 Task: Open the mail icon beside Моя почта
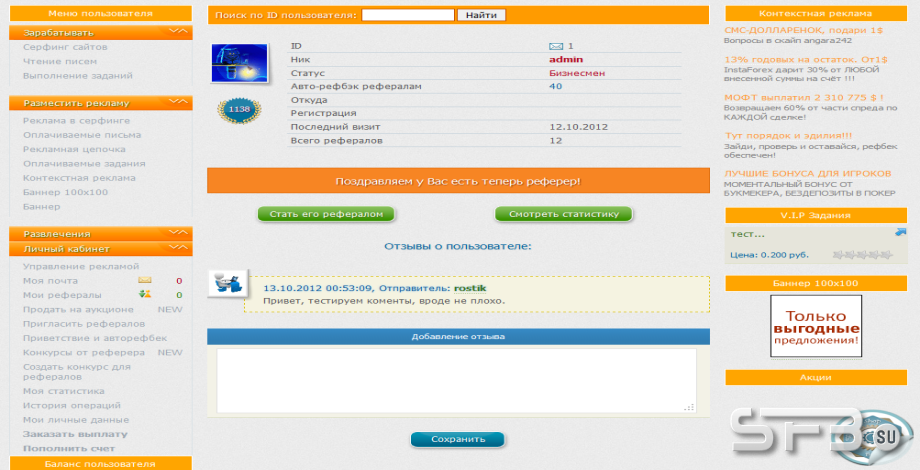point(144,280)
